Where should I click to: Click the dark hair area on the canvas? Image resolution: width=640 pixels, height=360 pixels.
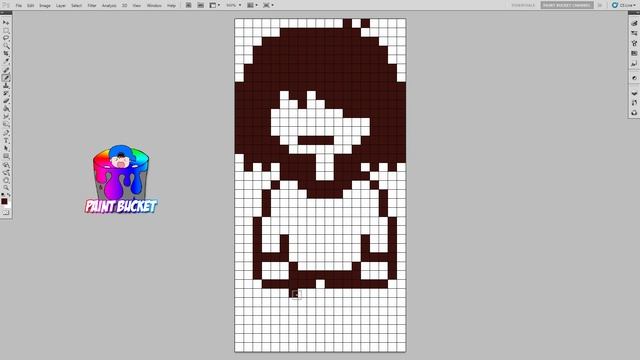[320, 59]
